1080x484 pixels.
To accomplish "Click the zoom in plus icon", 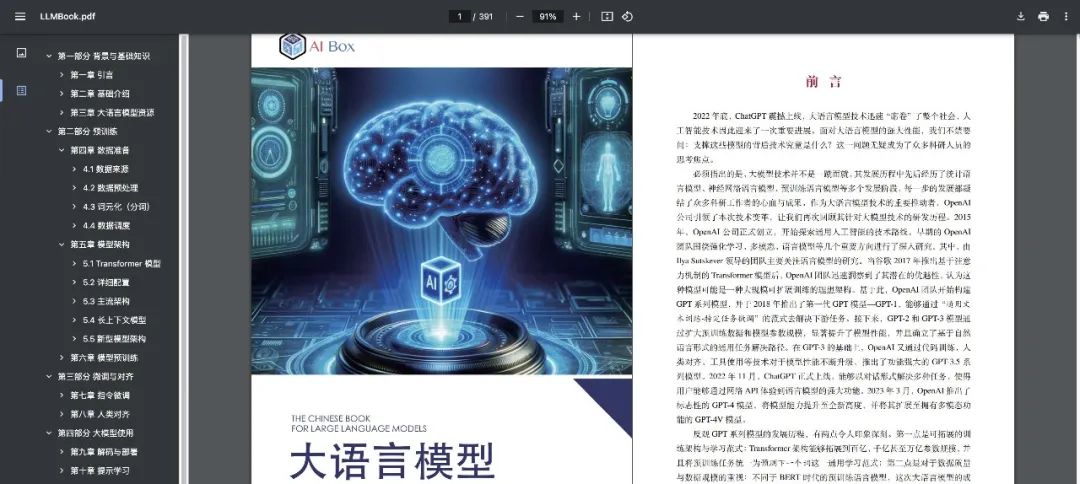I will (x=577, y=17).
